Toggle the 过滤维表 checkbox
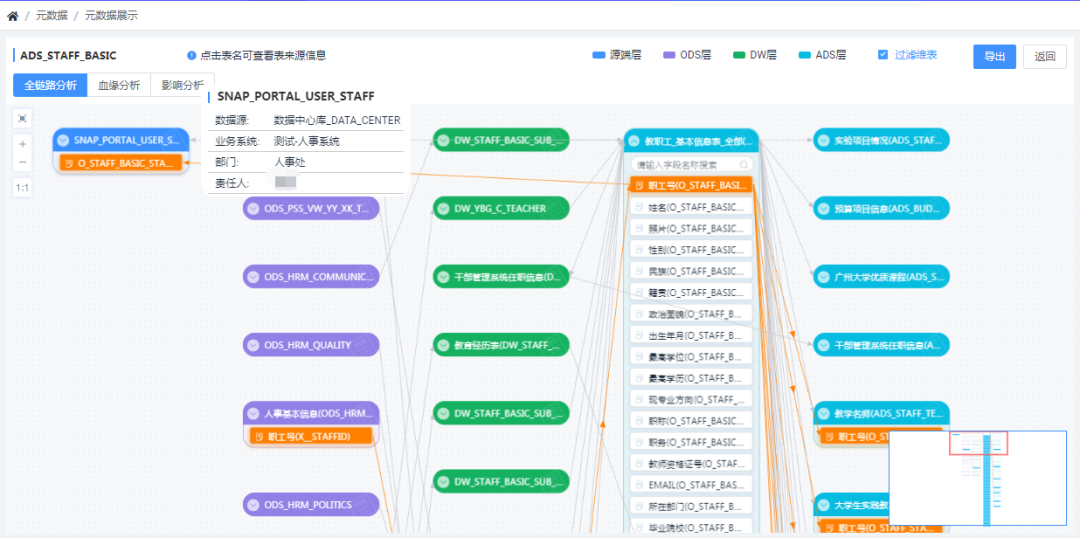This screenshot has height=538, width=1080. pos(883,55)
